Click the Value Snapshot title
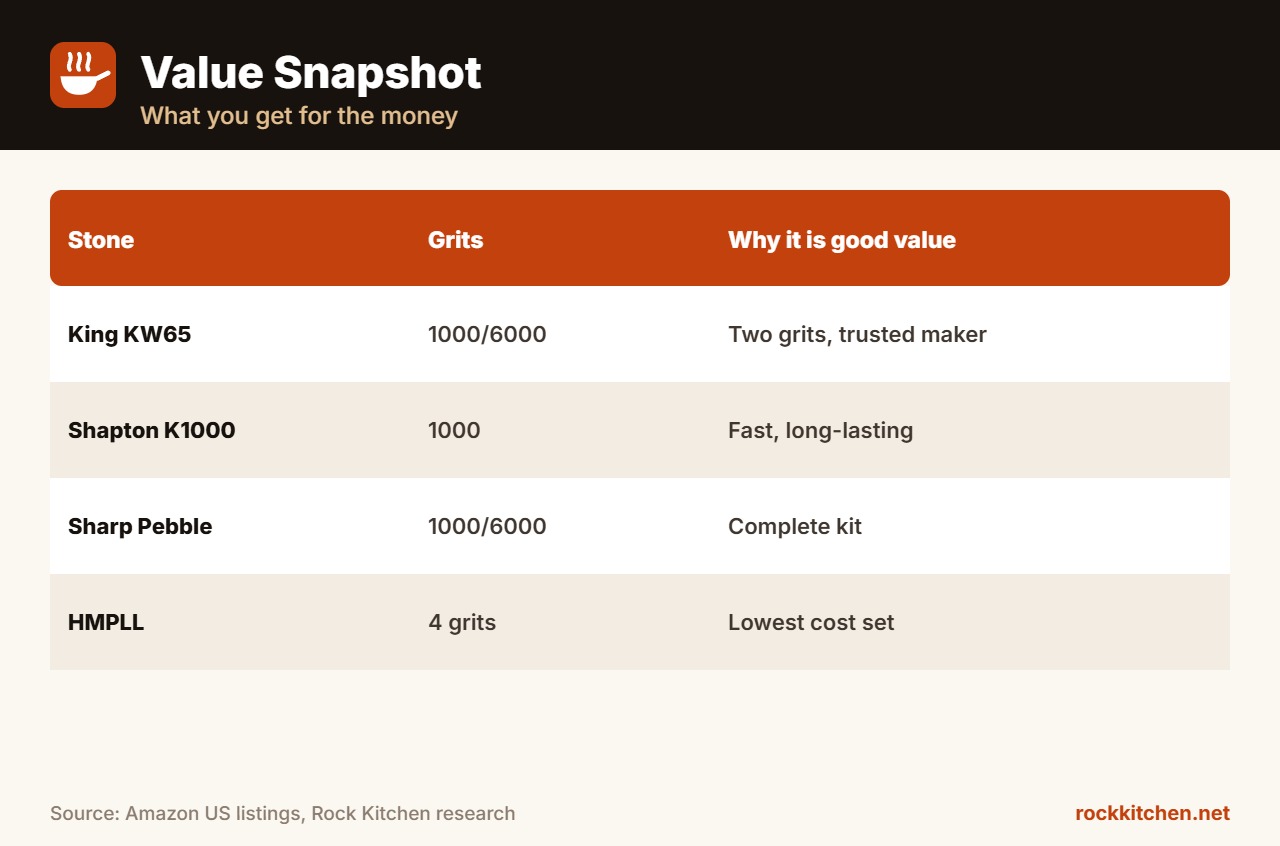Viewport: 1280px width, 846px height. 311,72
